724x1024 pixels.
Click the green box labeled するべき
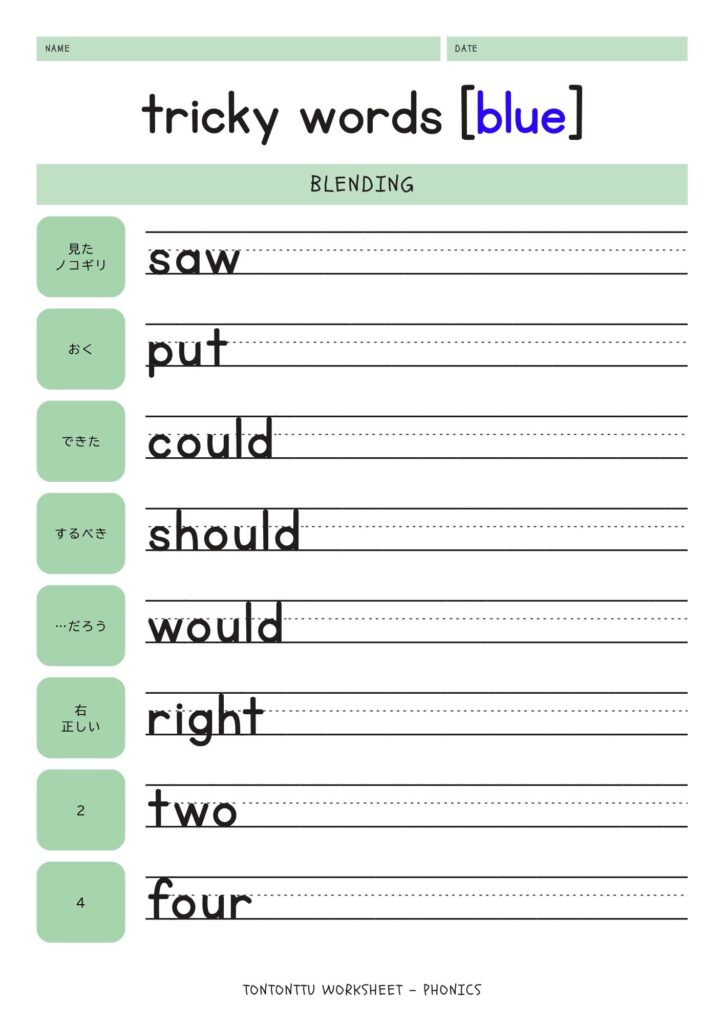(81, 533)
